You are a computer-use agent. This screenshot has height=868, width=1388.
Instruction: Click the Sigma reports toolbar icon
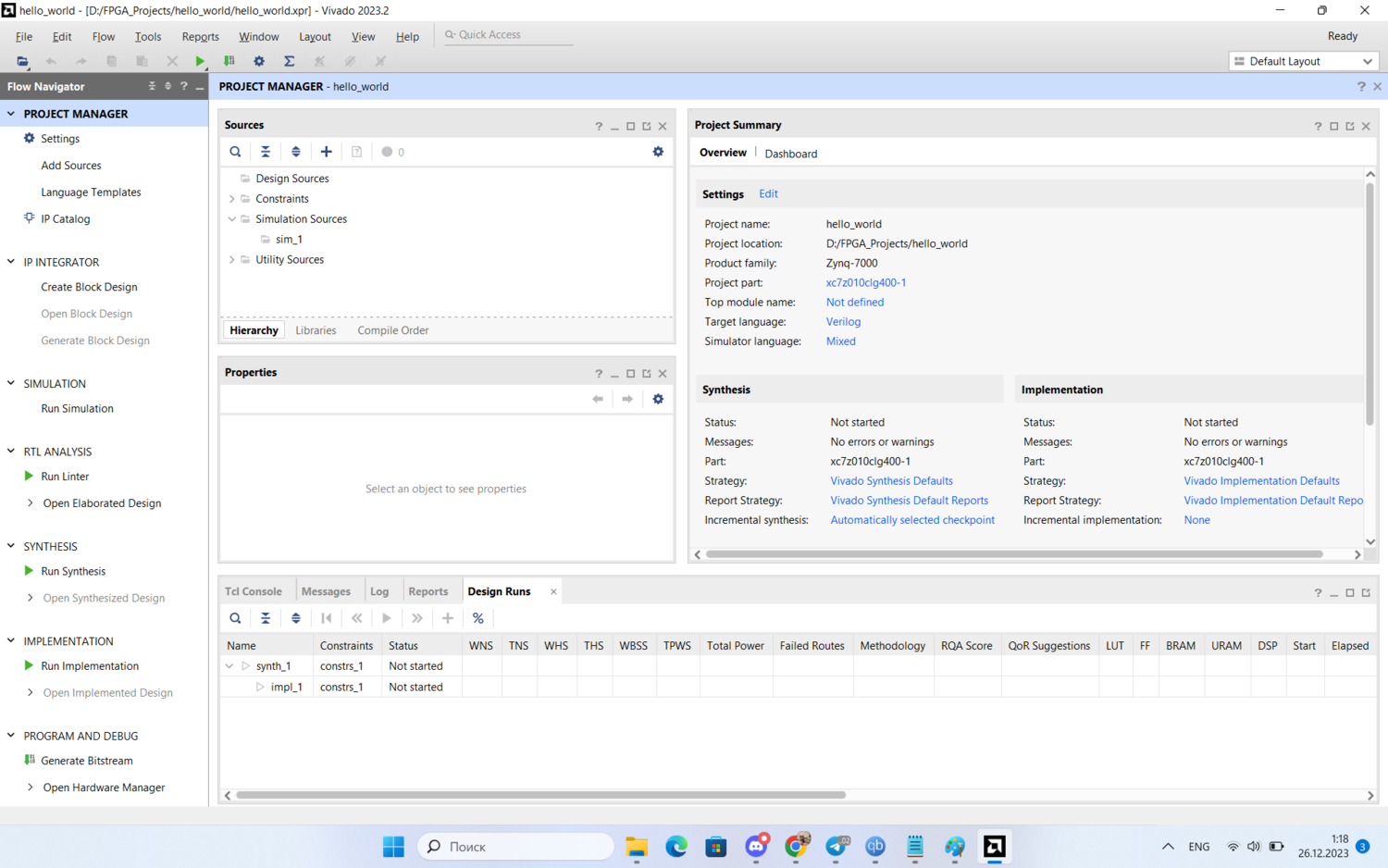click(289, 61)
